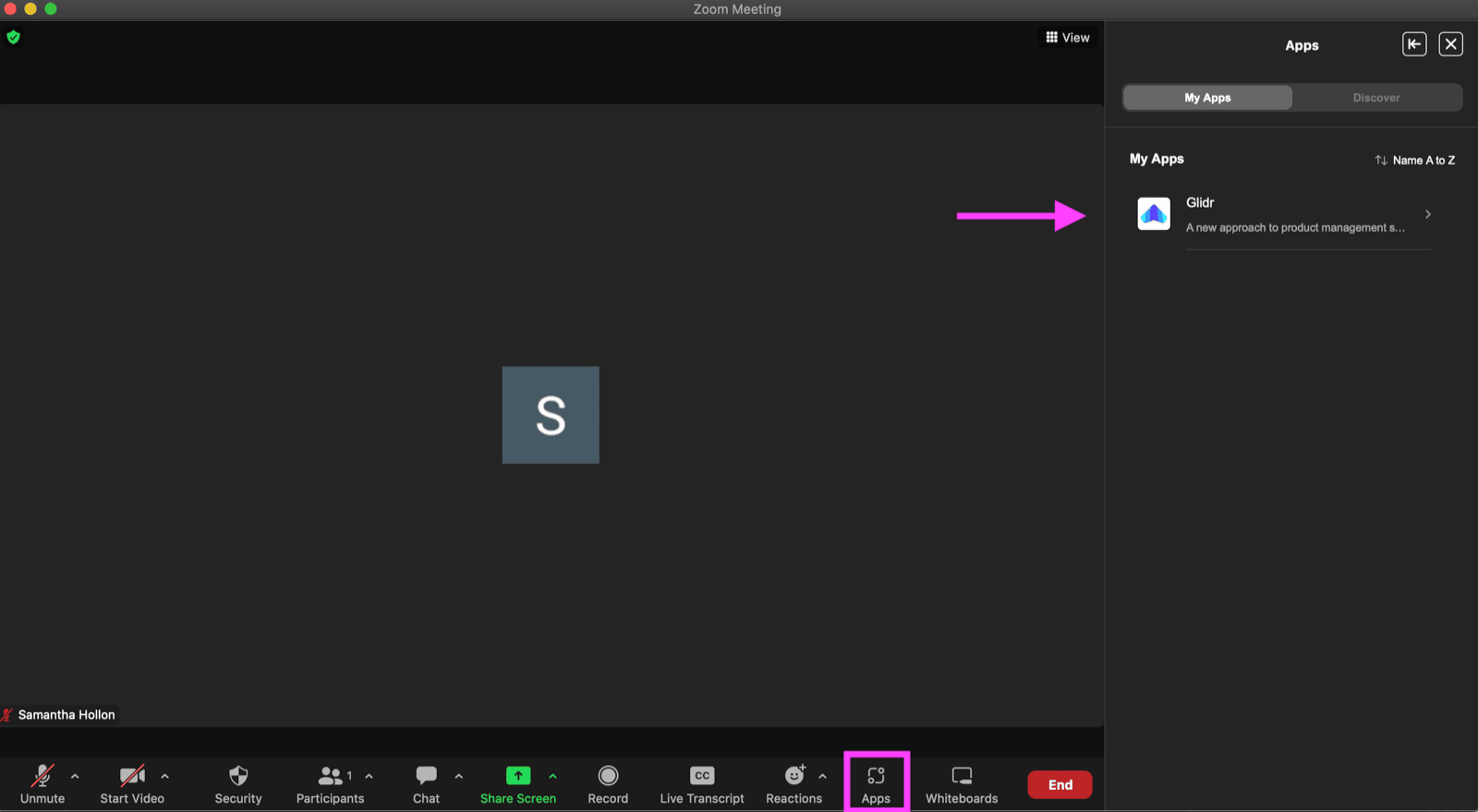Start recording with Record button
This screenshot has height=812, width=1478.
pos(608,784)
